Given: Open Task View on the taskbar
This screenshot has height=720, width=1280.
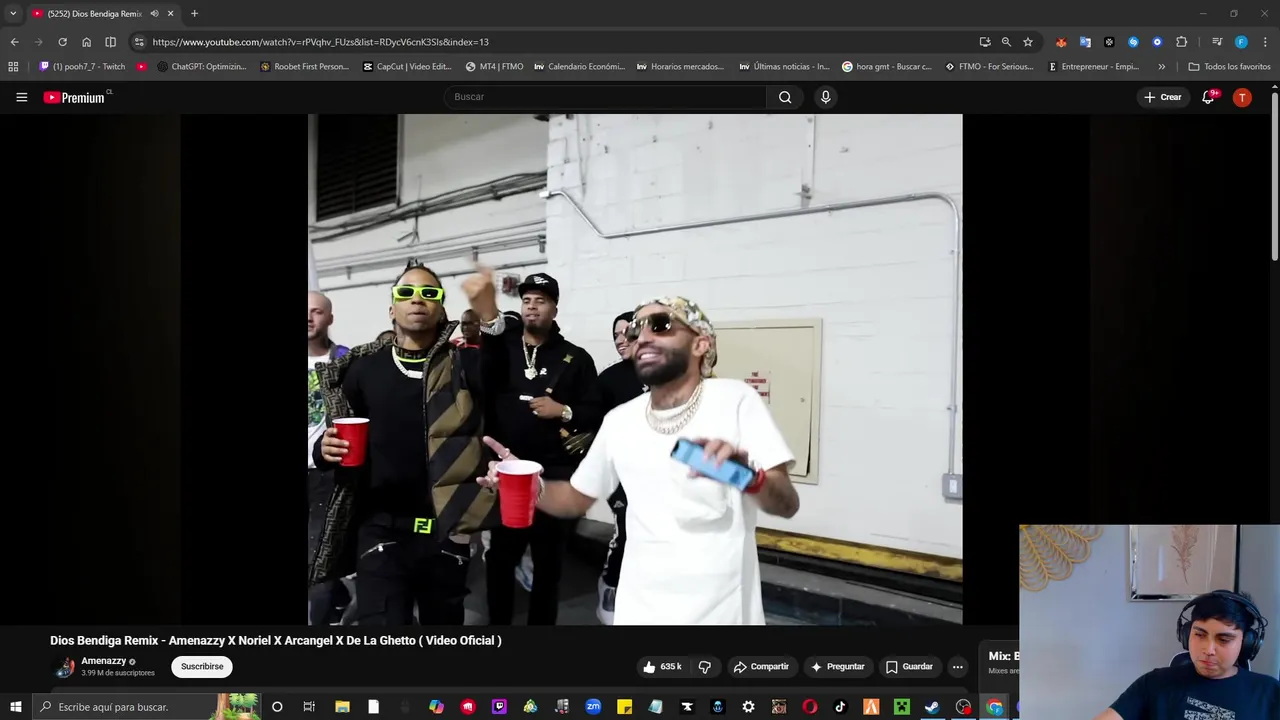Looking at the screenshot, I should 309,707.
